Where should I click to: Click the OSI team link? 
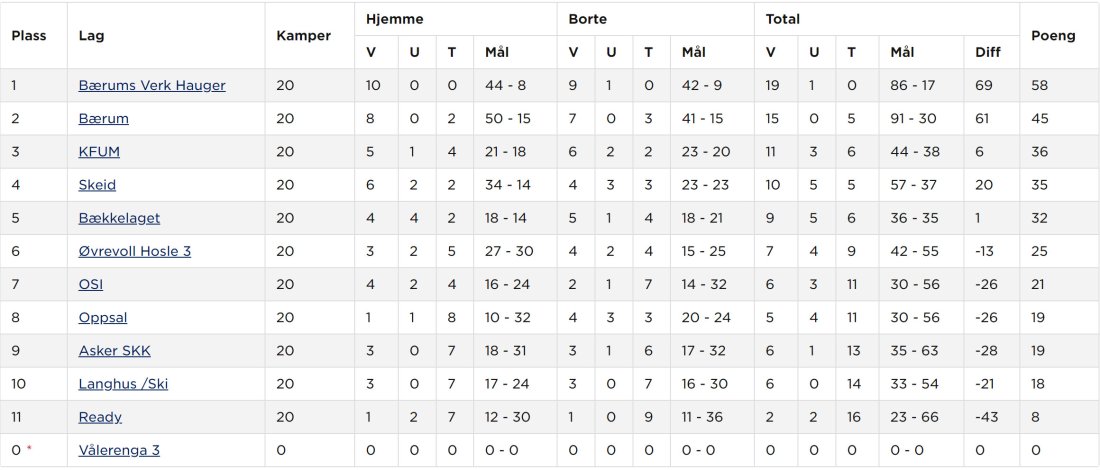coord(91,284)
